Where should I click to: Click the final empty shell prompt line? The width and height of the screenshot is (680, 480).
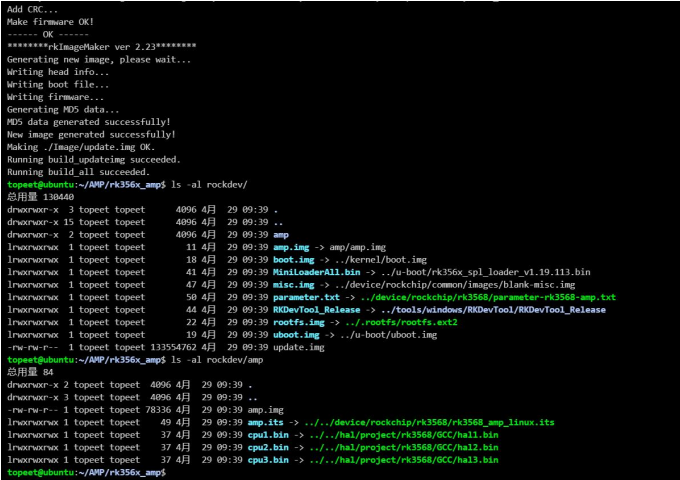(86, 473)
